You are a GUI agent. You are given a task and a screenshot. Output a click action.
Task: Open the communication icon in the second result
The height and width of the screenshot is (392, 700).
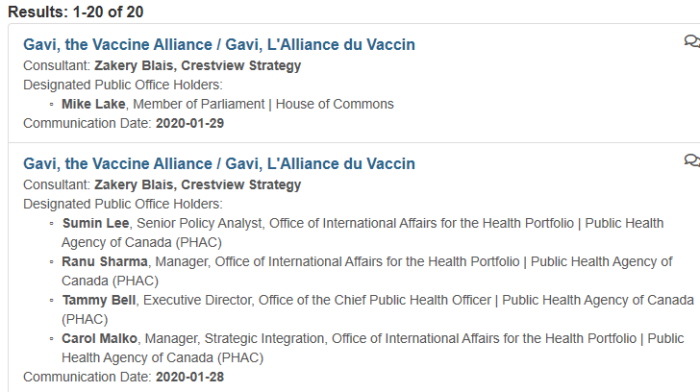(x=692, y=160)
